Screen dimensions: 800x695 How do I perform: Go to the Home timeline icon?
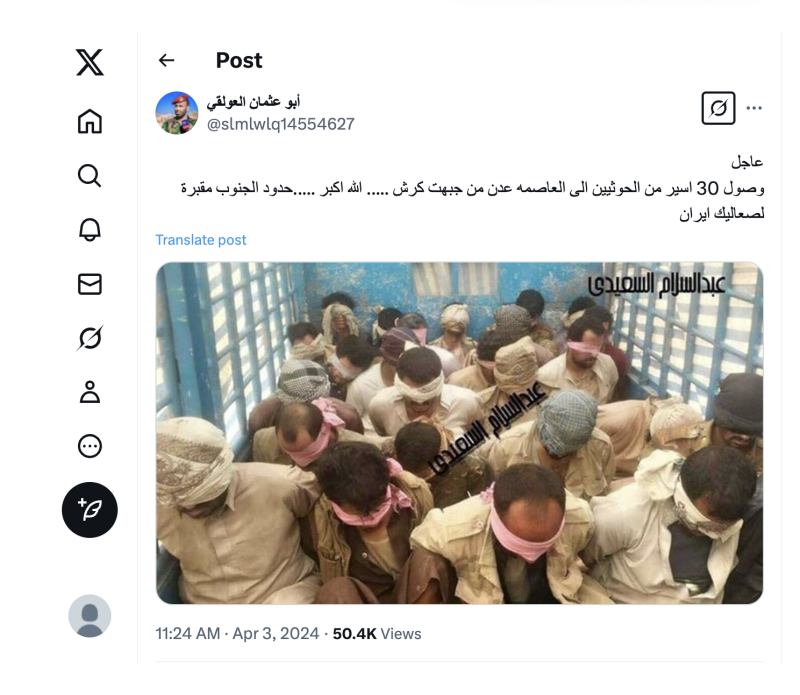[90, 121]
